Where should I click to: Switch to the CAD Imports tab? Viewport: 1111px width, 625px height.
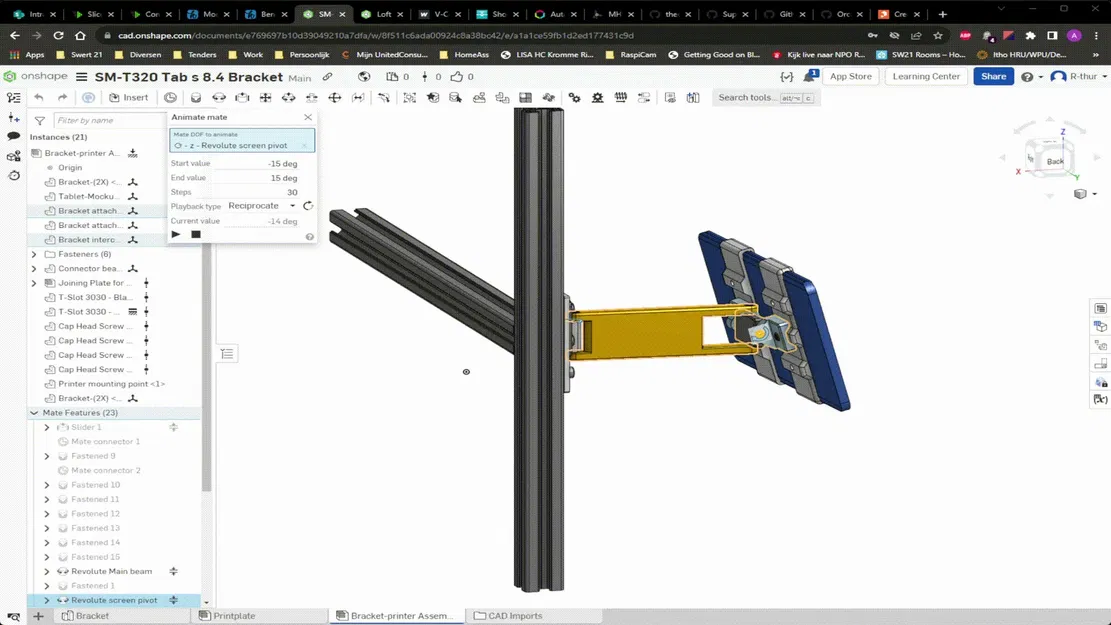click(x=508, y=615)
